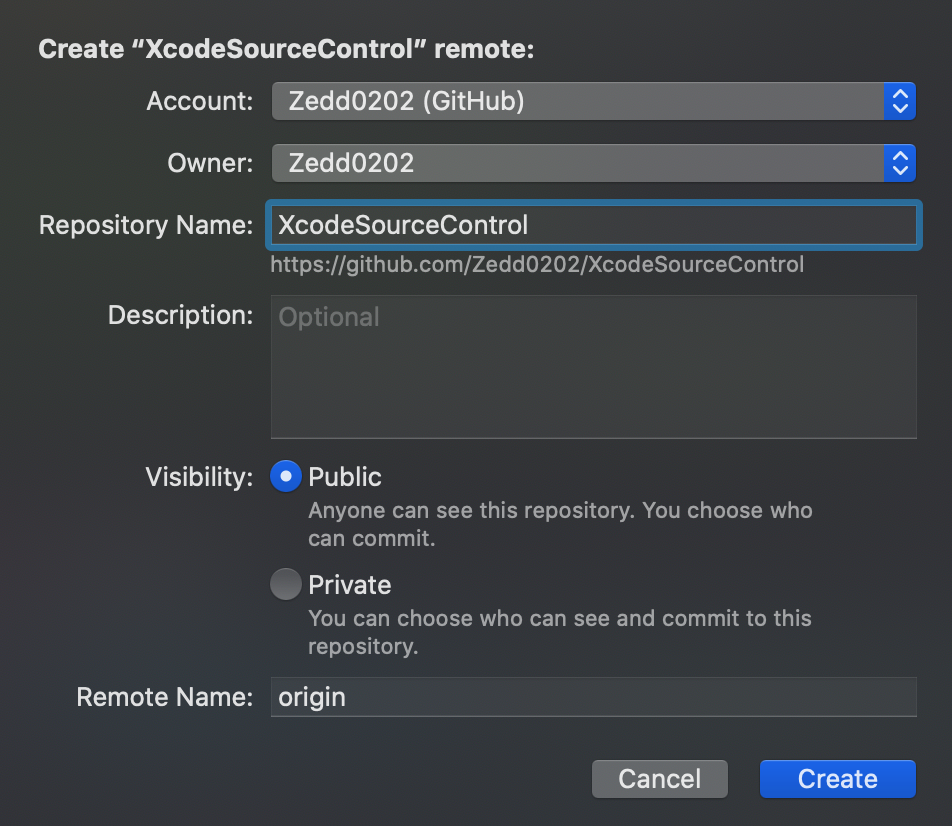Click the Public option description text

[x=560, y=525]
